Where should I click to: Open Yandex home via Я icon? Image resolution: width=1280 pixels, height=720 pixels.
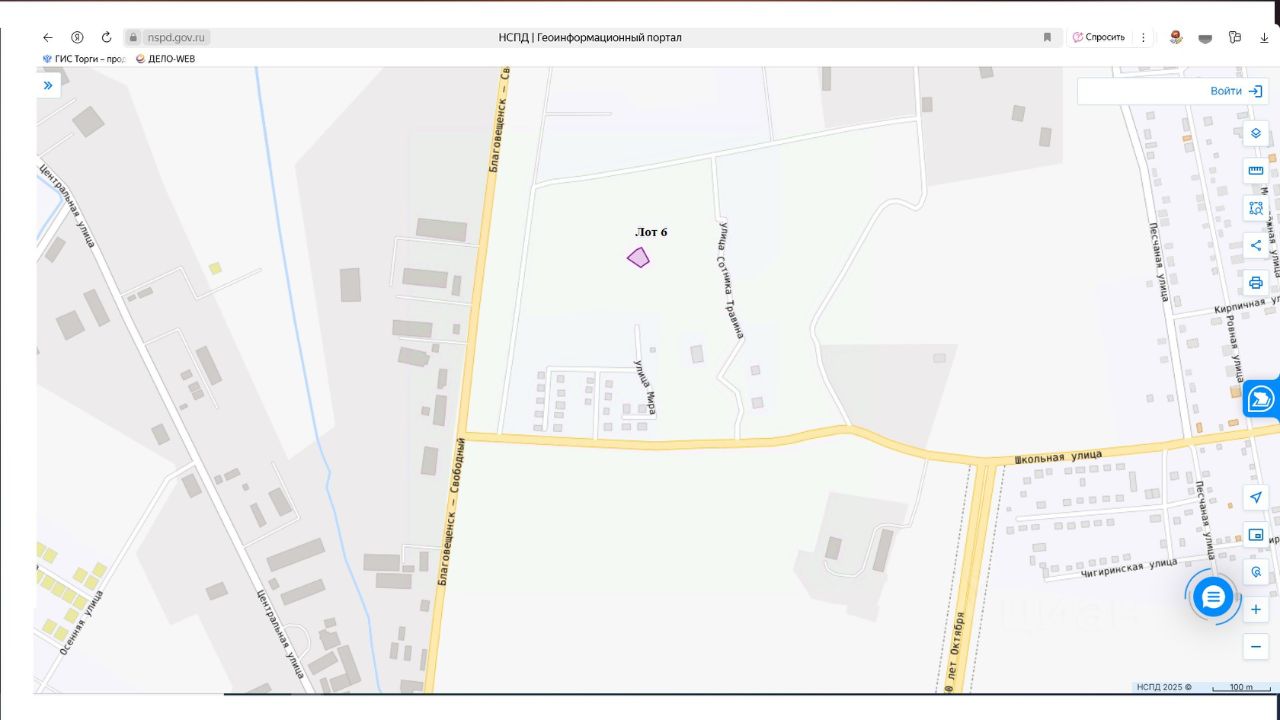coord(77,37)
